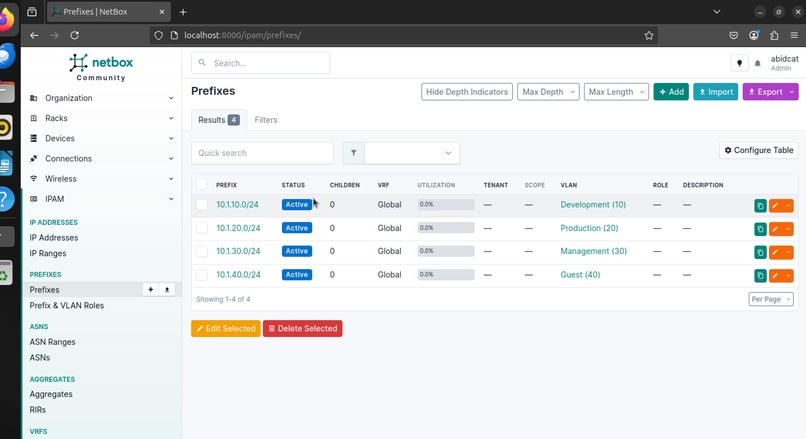Open ASN Ranges in the sidebar
The height and width of the screenshot is (439, 806).
pos(52,342)
